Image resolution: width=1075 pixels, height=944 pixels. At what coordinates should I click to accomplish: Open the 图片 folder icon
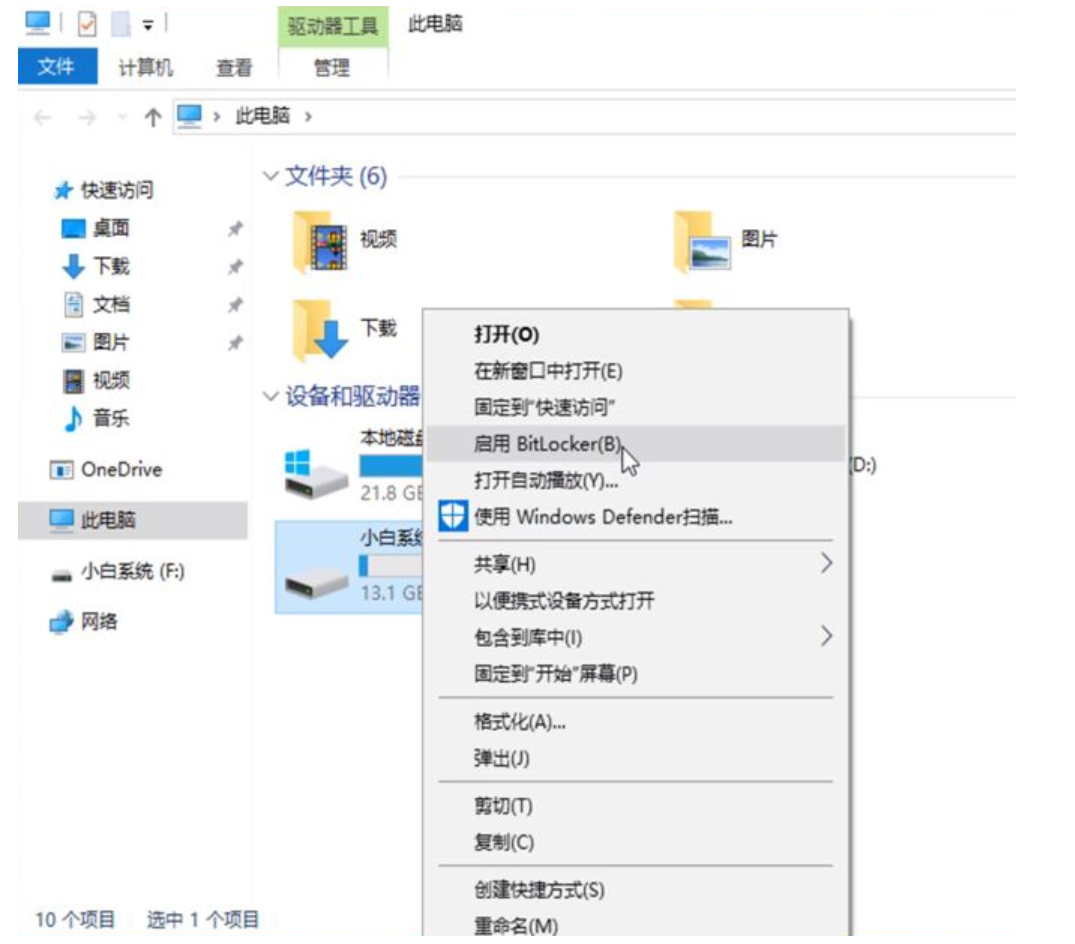[699, 241]
